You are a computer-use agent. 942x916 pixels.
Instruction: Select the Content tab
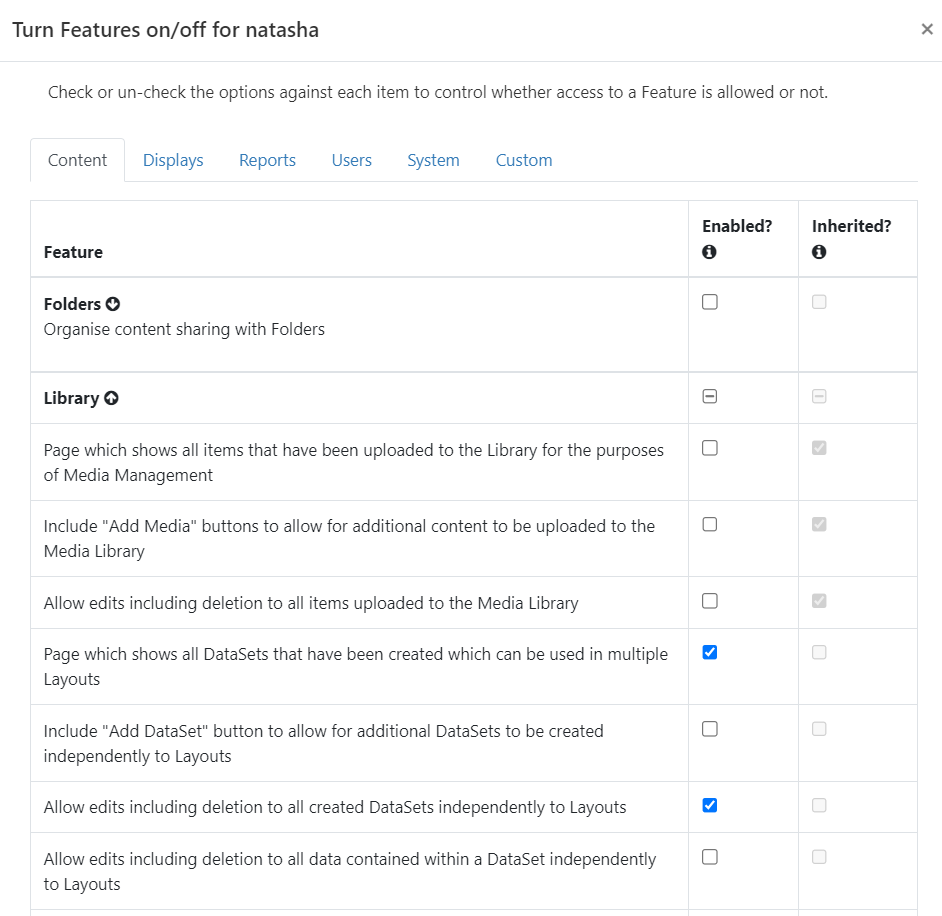(x=78, y=160)
